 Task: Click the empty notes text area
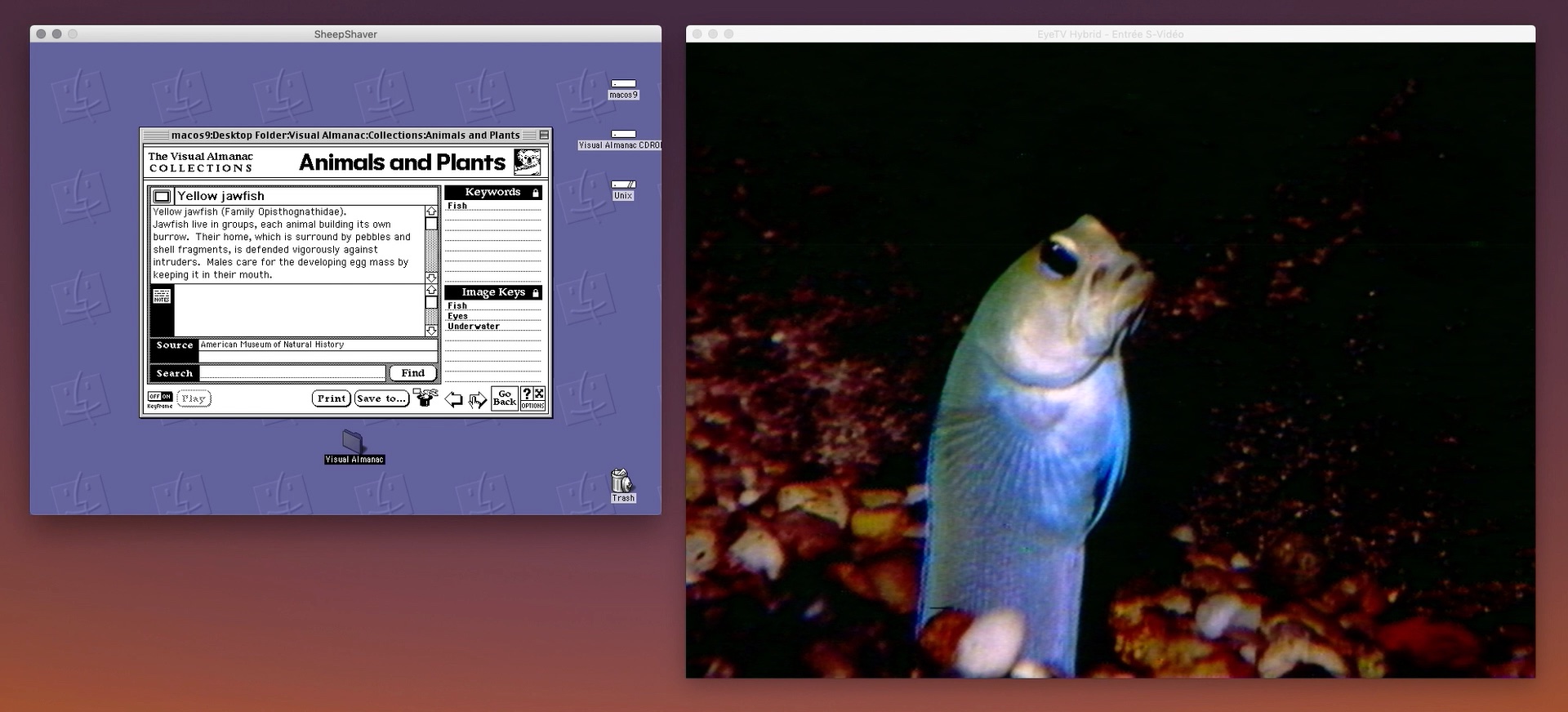(x=299, y=310)
